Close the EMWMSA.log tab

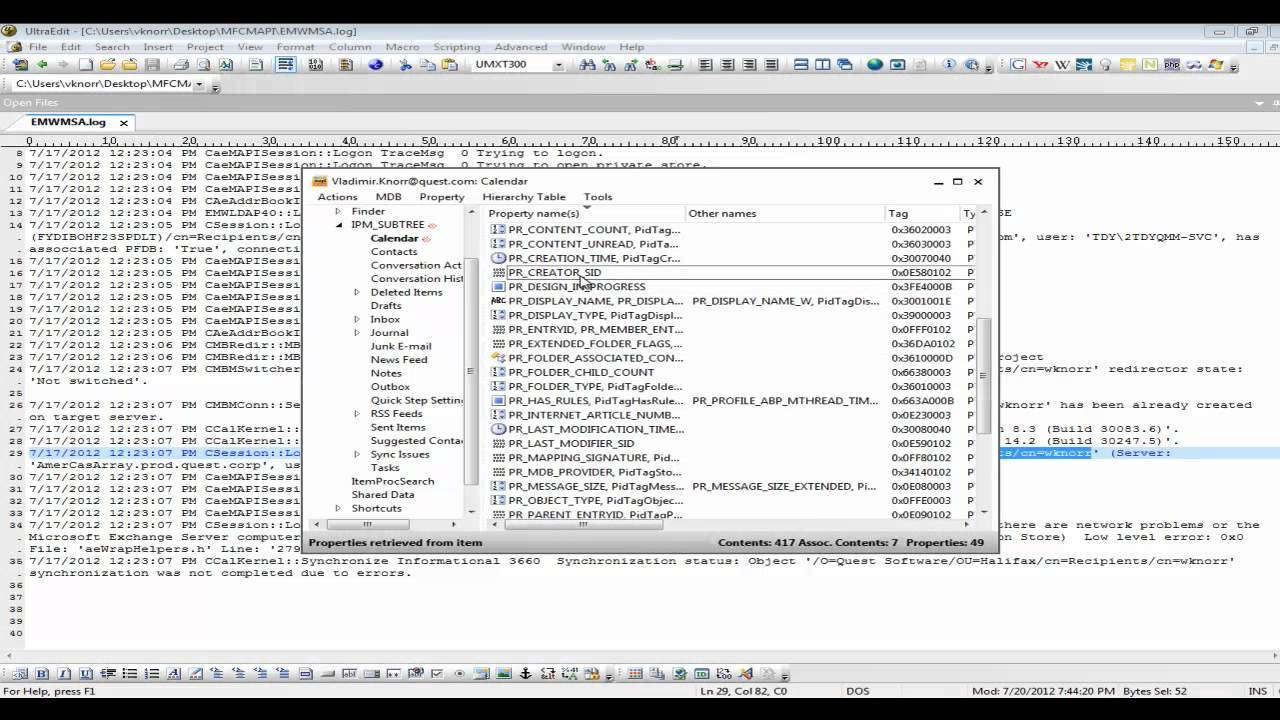pos(124,123)
